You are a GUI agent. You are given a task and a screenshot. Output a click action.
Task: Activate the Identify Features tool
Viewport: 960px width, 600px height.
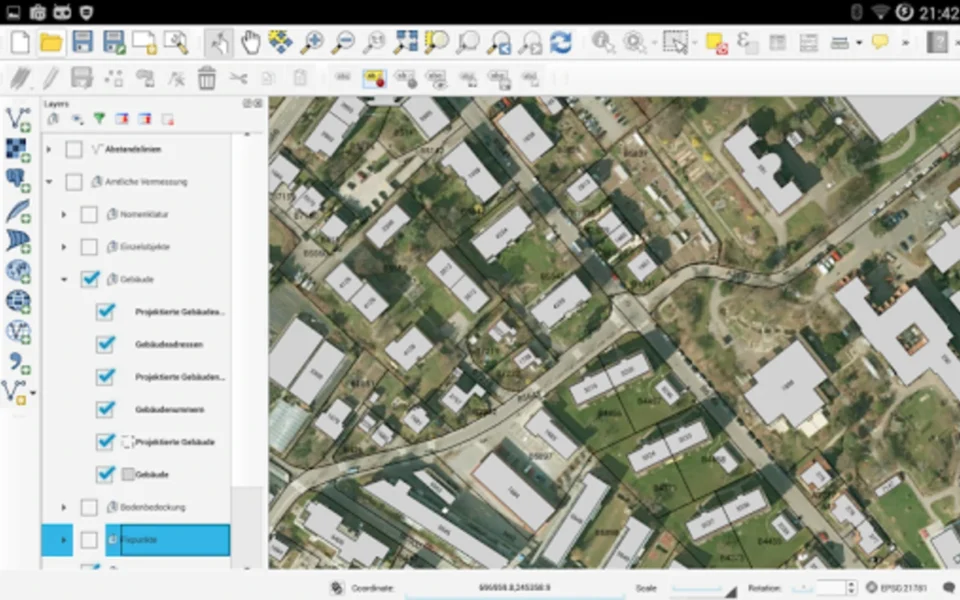pyautogui.click(x=603, y=42)
